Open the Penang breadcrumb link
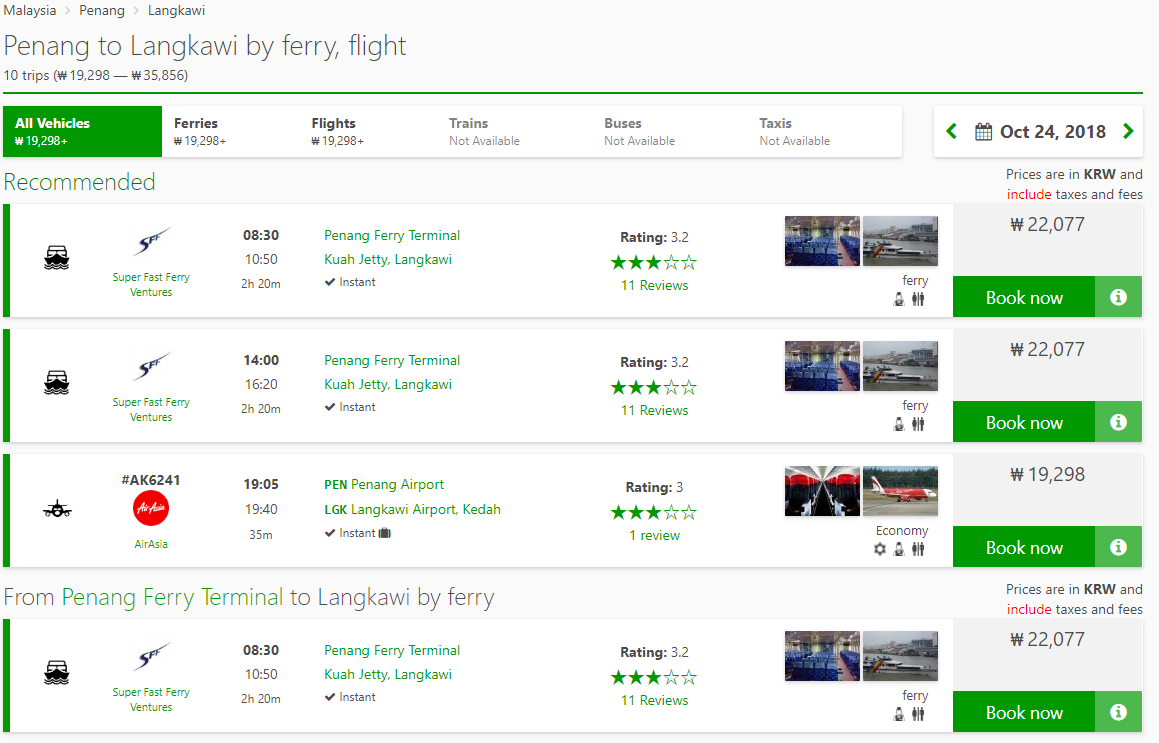 point(102,10)
